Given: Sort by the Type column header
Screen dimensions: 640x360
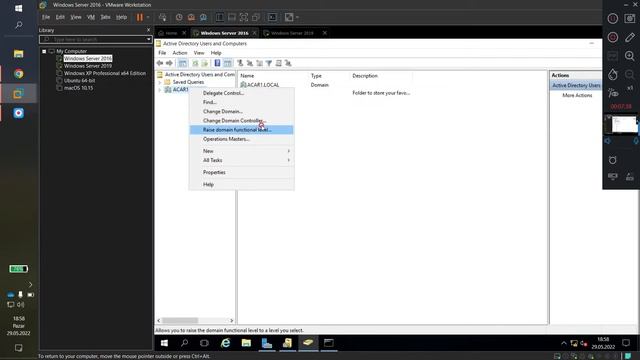Looking at the screenshot, I should click(x=316, y=76).
